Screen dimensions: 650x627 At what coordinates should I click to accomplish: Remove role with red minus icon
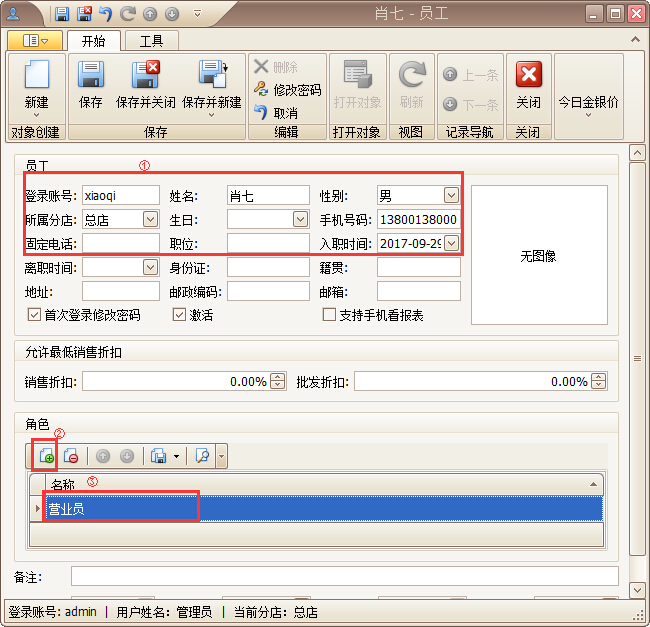pyautogui.click(x=71, y=456)
